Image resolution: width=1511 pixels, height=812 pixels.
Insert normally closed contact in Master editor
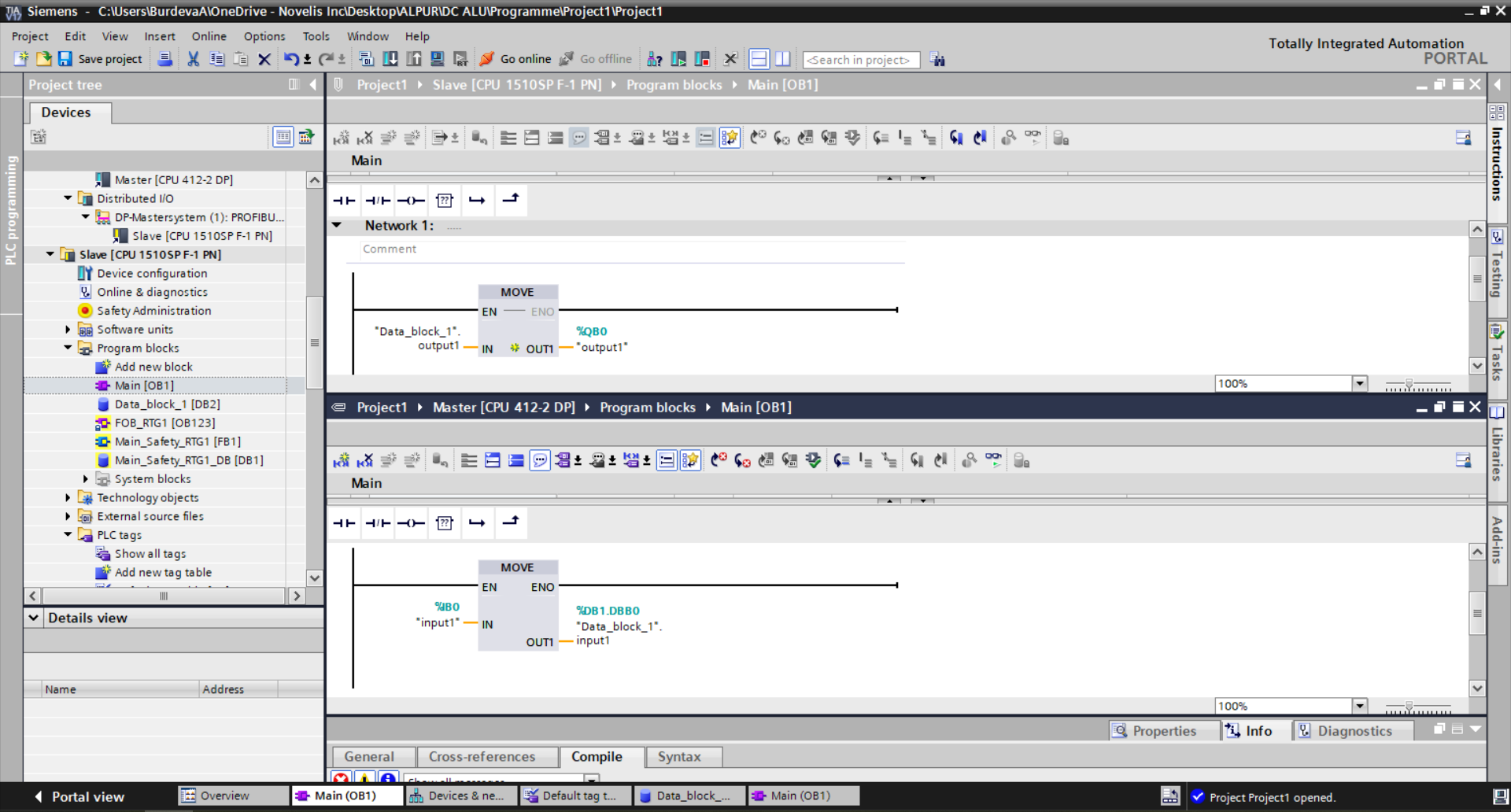(378, 523)
